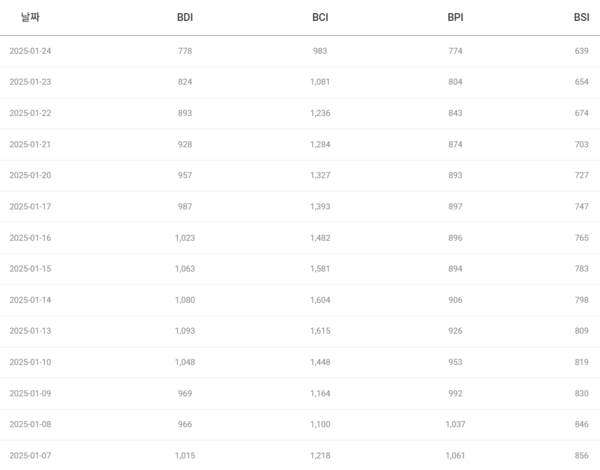Click BDI value 778
Image resolution: width=600 pixels, height=470 pixels.
185,51
